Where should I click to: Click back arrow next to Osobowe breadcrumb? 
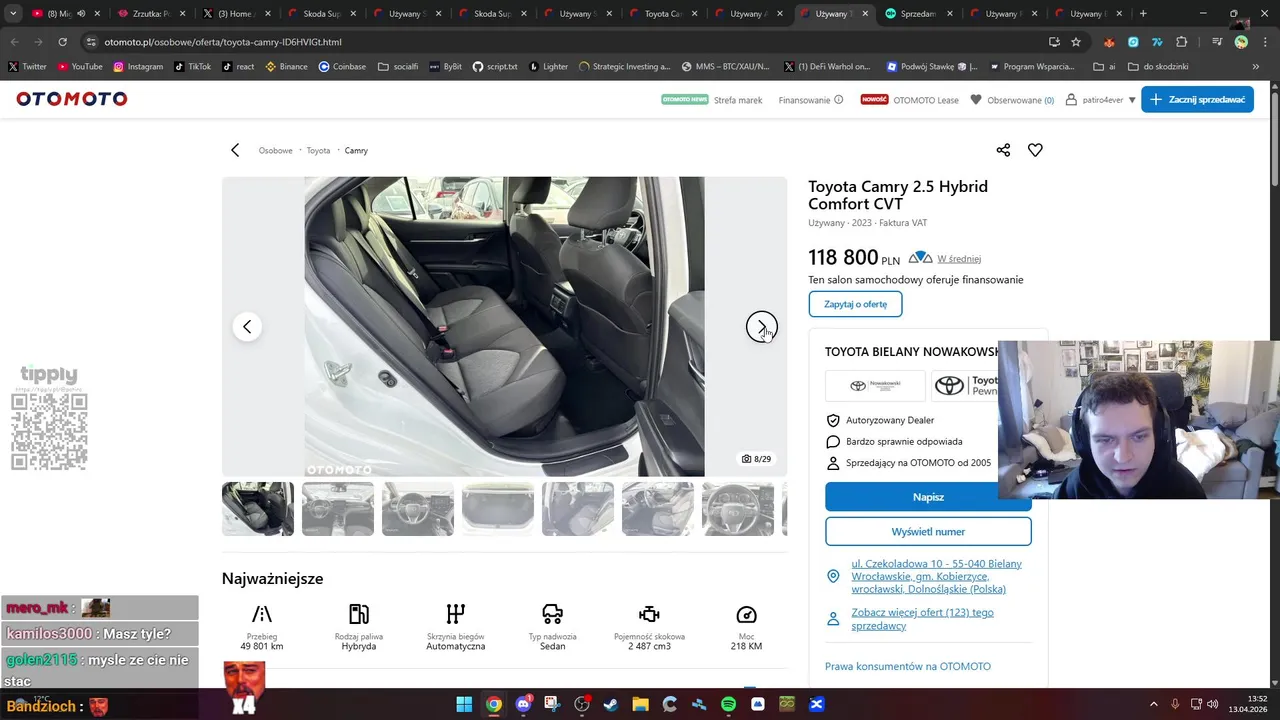pos(235,150)
